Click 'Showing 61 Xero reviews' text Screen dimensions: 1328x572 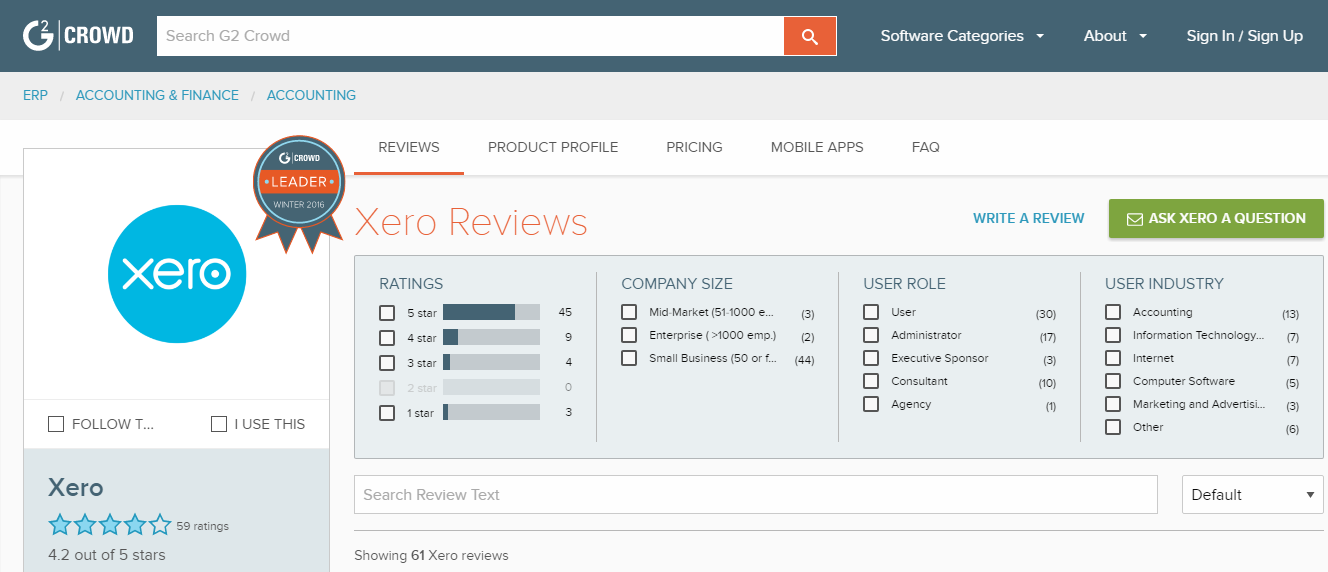(431, 555)
